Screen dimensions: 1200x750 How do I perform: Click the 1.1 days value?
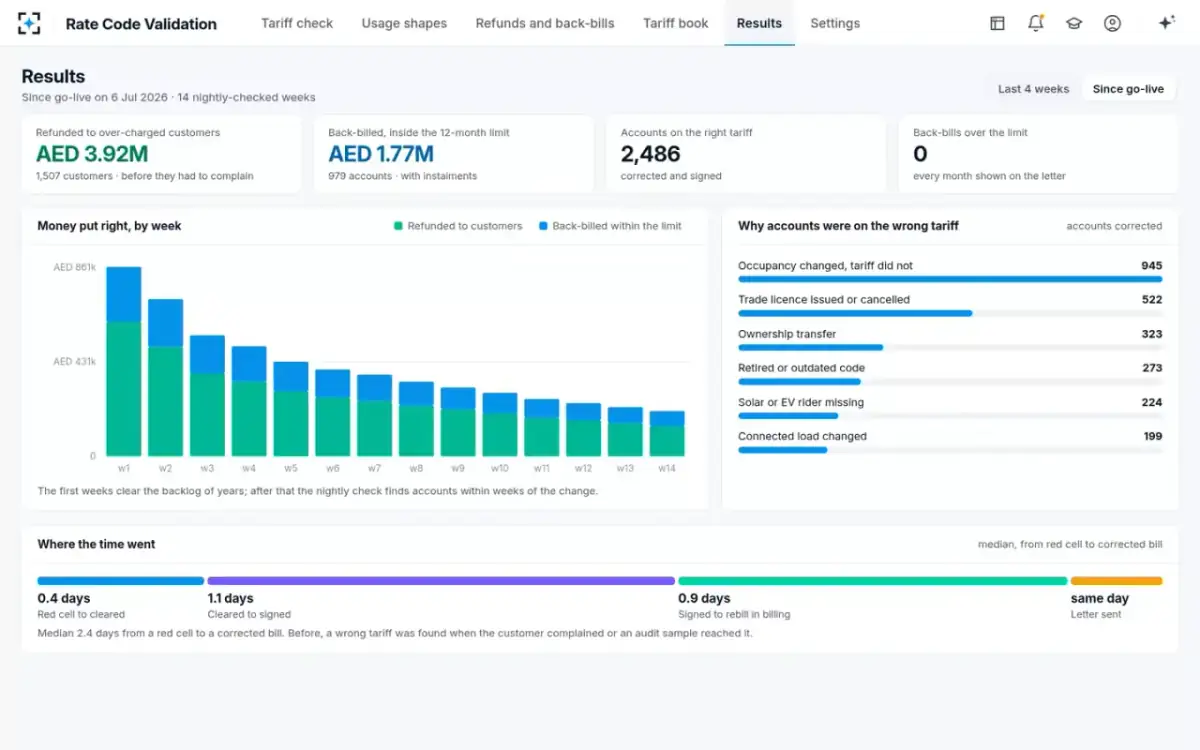coord(231,599)
